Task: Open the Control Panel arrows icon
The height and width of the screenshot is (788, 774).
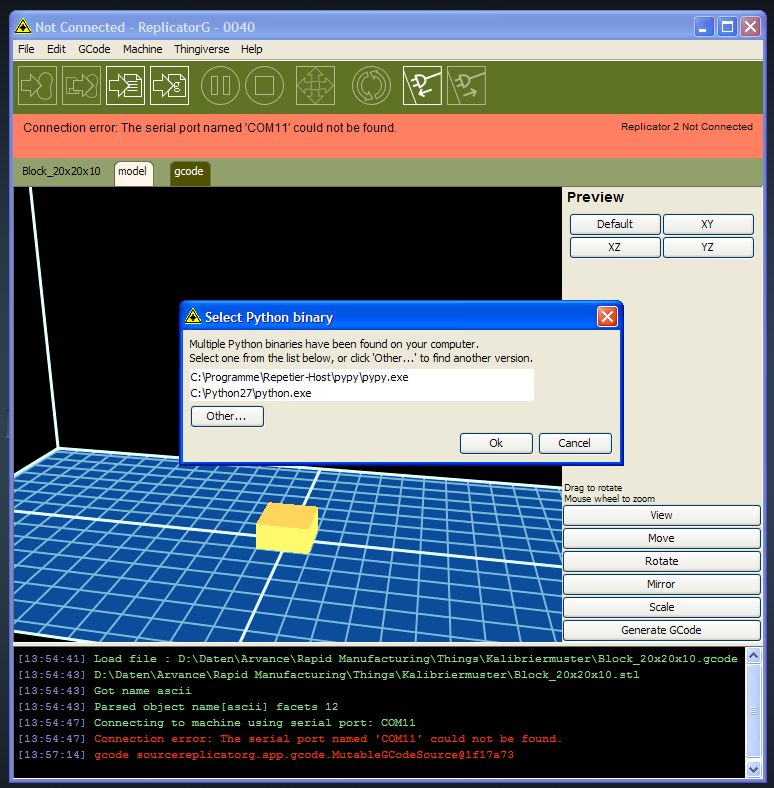Action: 315,85
